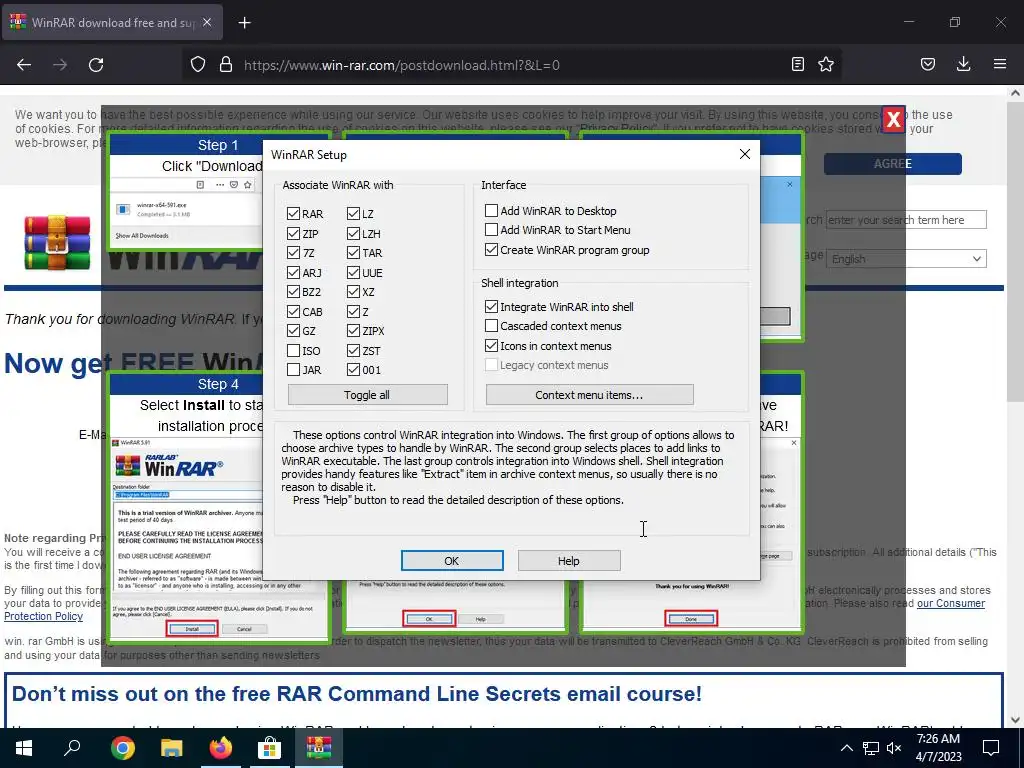
Task: Click the scrollbar down arrow
Action: [1015, 720]
